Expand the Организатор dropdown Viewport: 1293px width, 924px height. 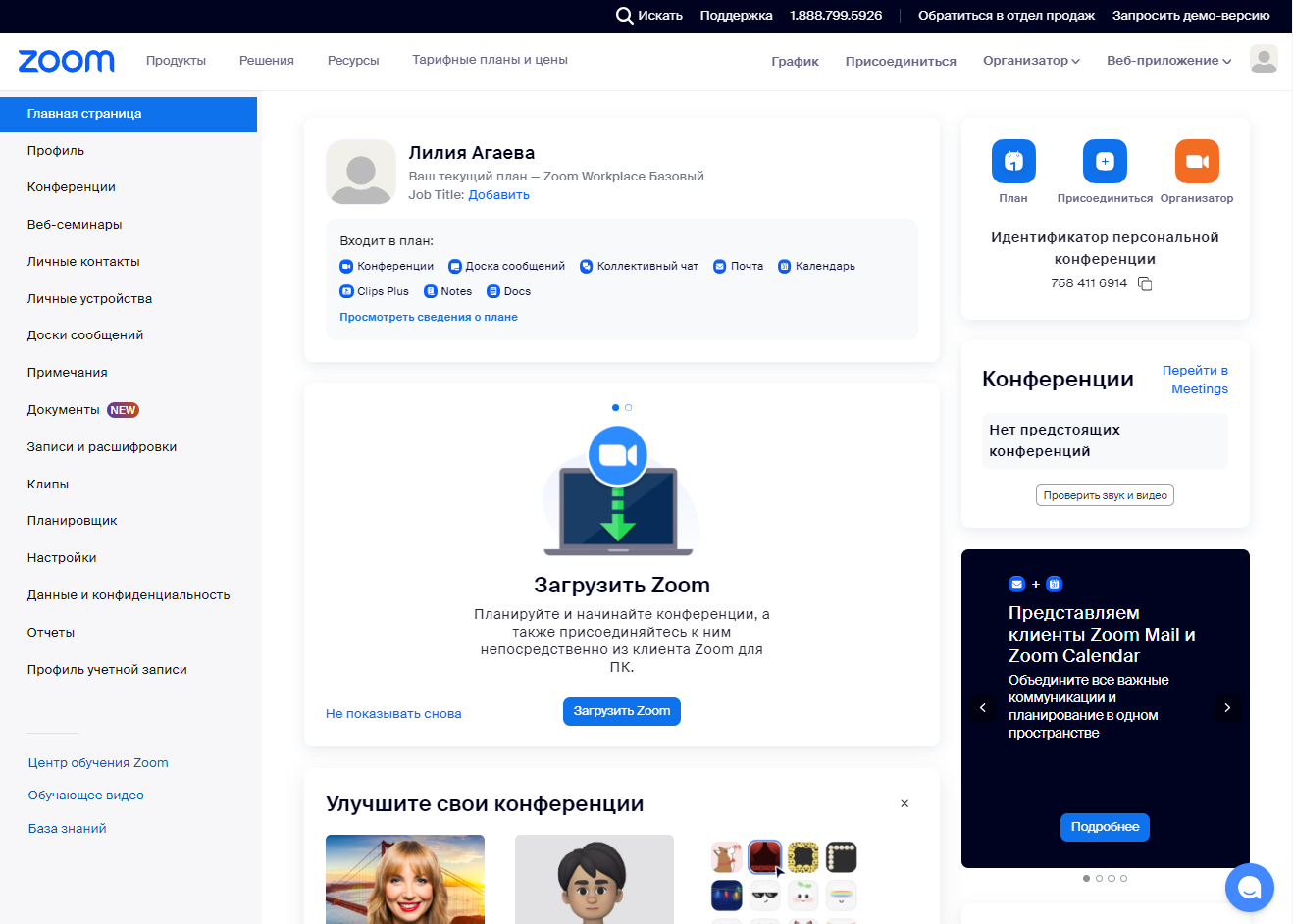[x=1031, y=60]
